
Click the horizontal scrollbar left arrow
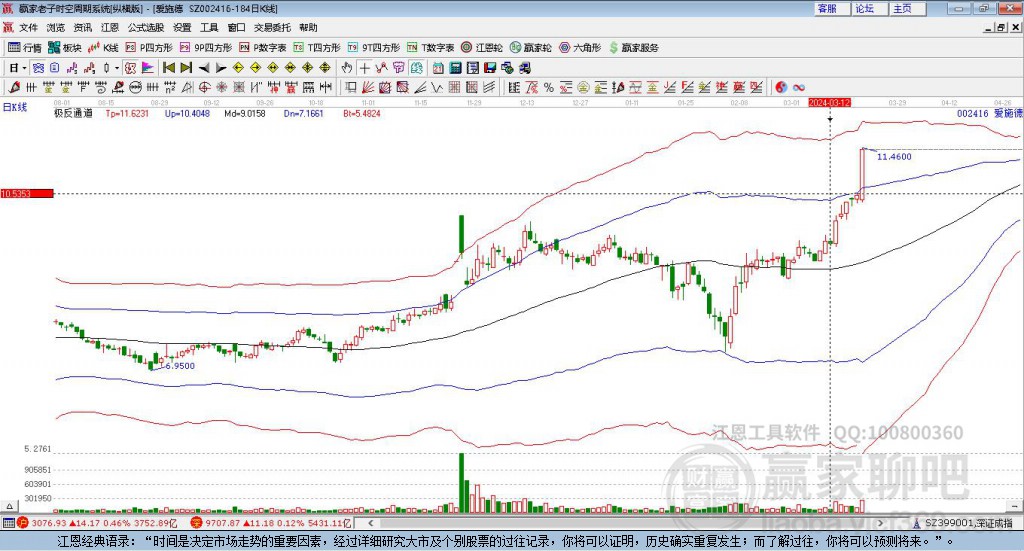click(371, 523)
